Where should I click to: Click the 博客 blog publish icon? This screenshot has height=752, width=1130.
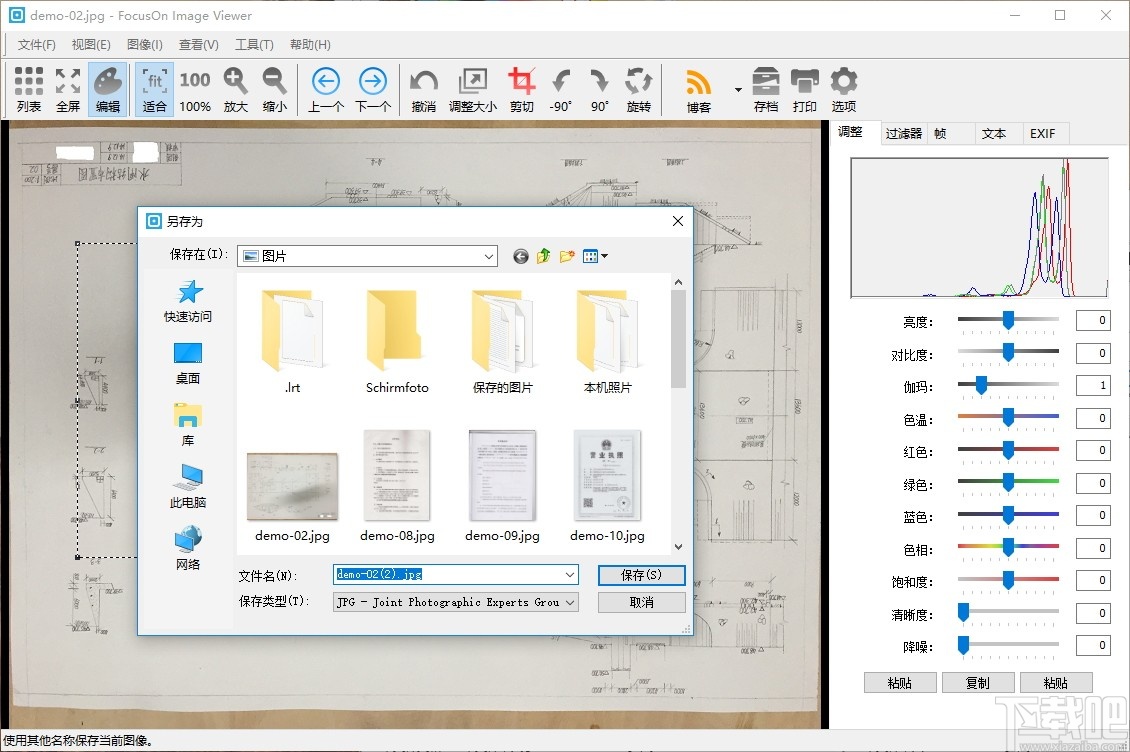click(699, 88)
